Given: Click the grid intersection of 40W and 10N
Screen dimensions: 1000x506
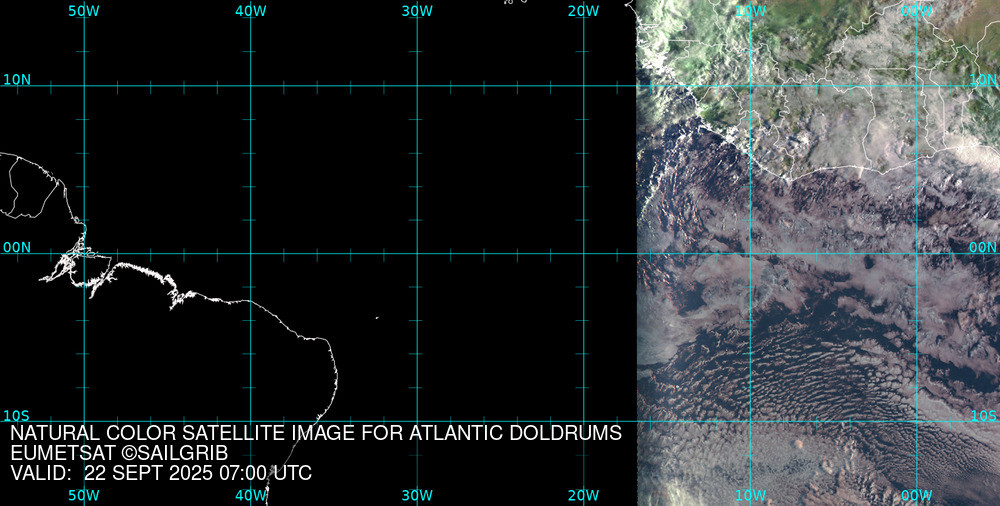Looking at the screenshot, I should [x=250, y=85].
